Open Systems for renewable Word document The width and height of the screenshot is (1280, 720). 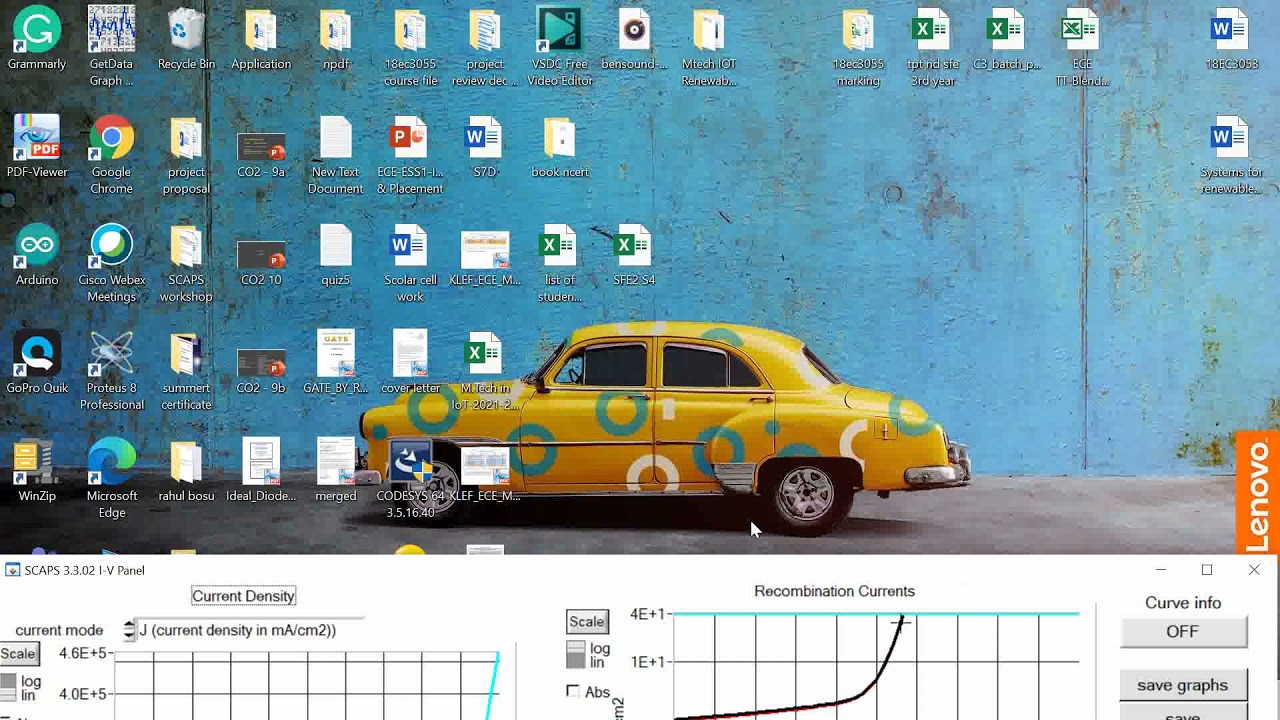tap(1231, 155)
